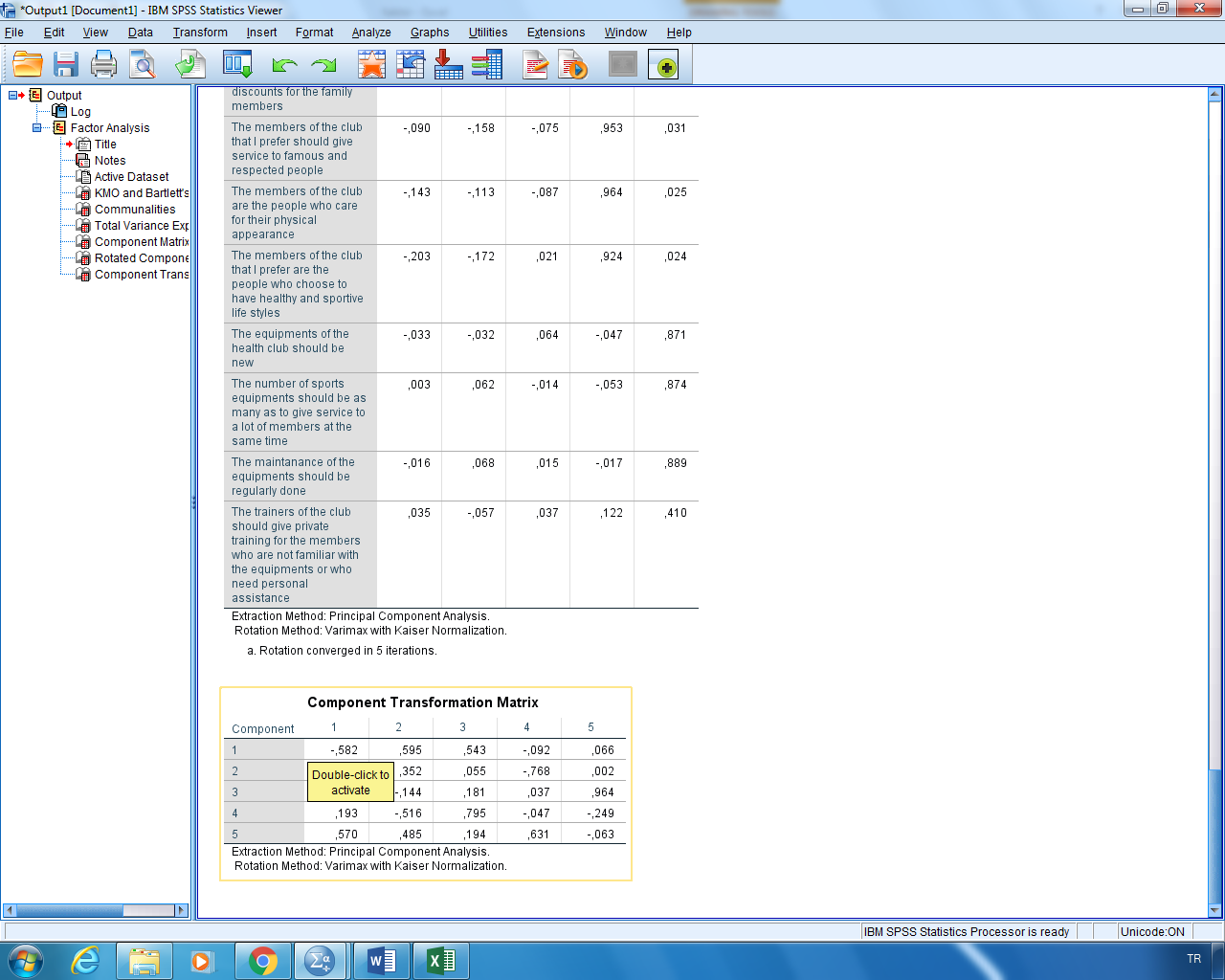The height and width of the screenshot is (980, 1225).
Task: Open the View menu
Action: pos(96,32)
